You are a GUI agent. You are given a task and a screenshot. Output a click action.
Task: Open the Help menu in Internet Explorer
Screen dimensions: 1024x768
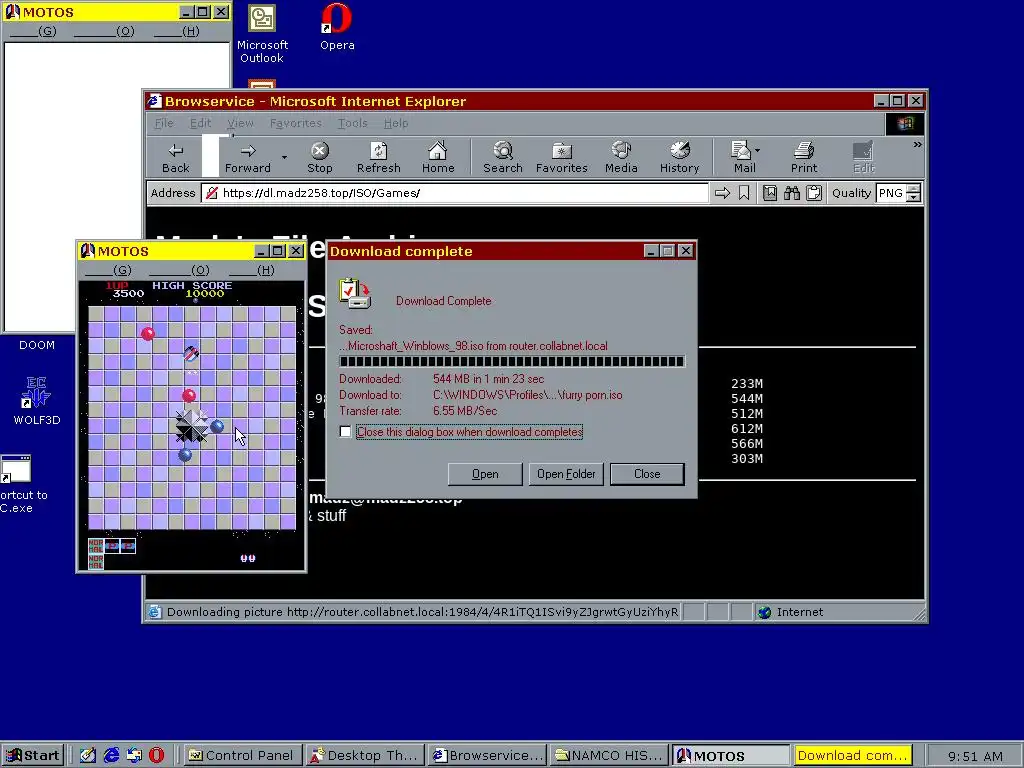(396, 123)
